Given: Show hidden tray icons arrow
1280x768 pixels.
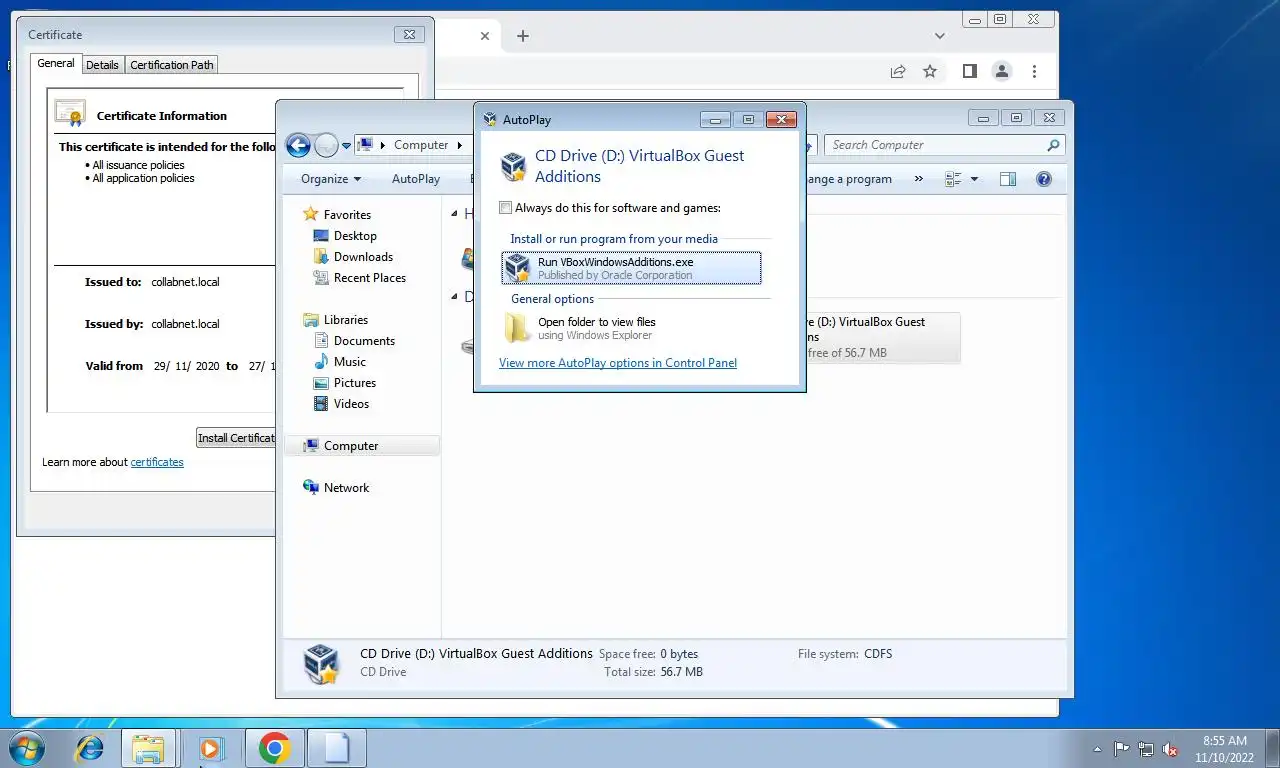Looking at the screenshot, I should tap(1098, 749).
